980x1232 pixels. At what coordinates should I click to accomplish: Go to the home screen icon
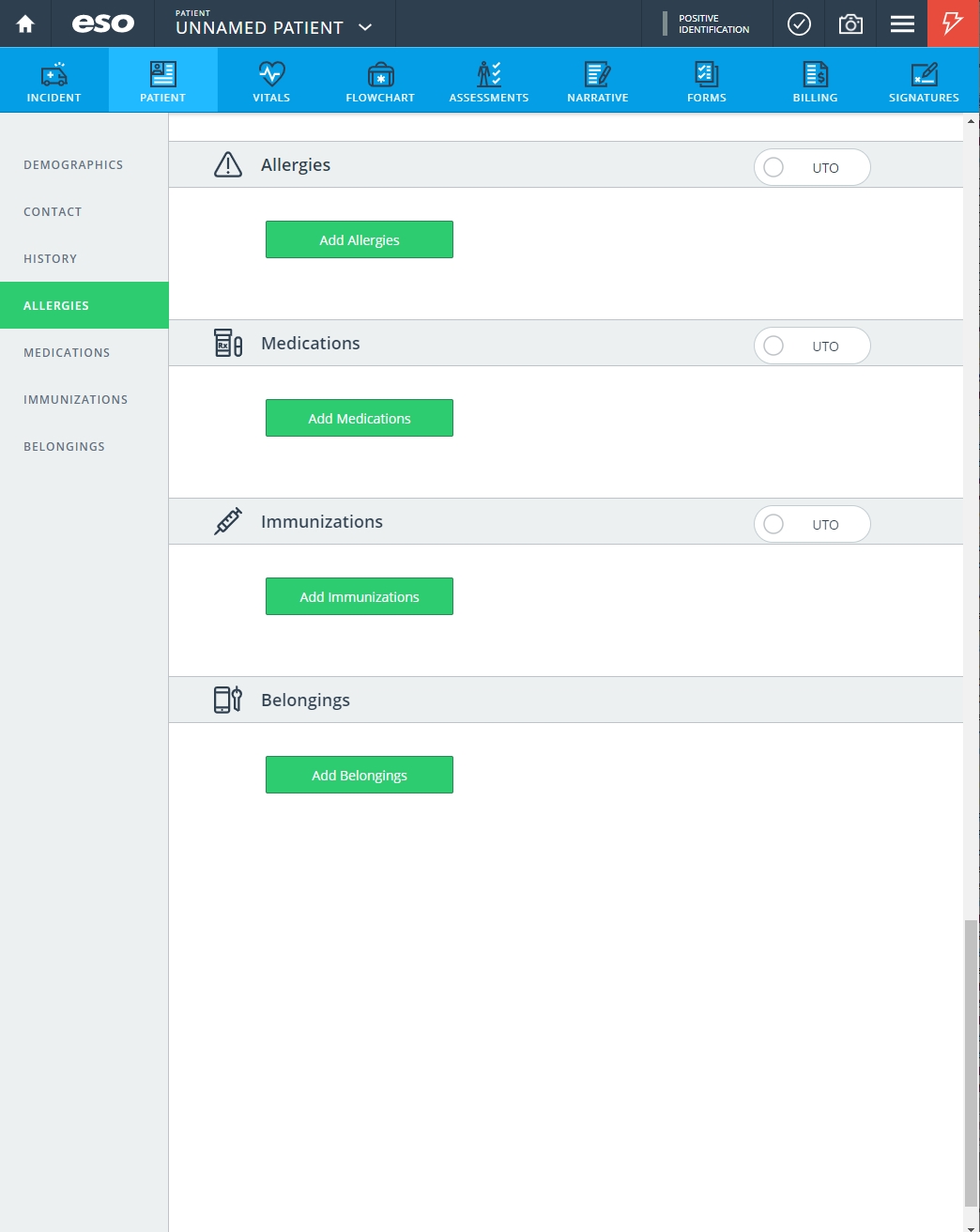point(25,23)
